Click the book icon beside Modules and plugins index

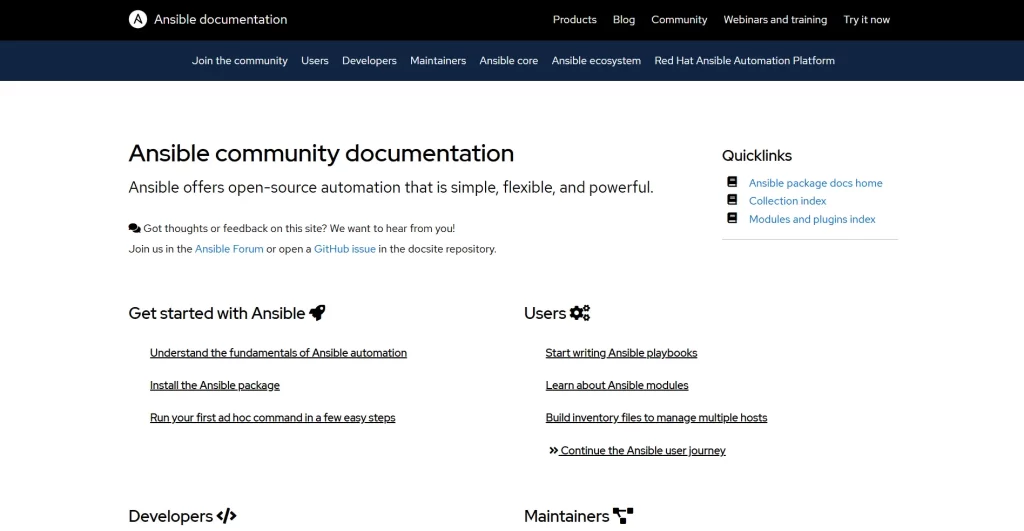click(732, 217)
